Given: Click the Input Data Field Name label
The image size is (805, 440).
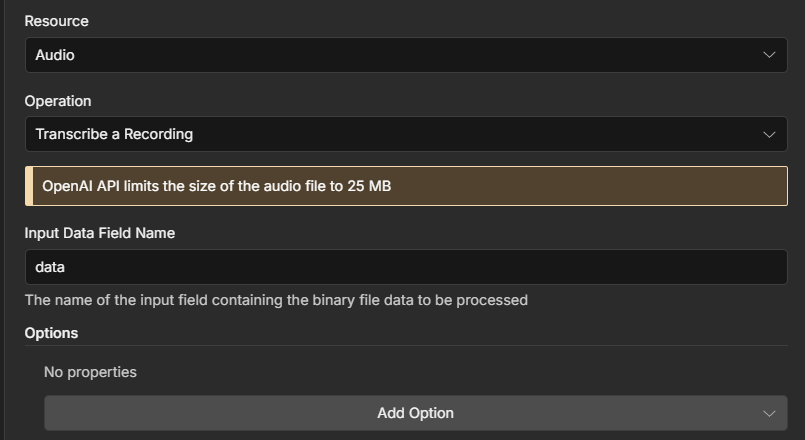Looking at the screenshot, I should [x=100, y=233].
